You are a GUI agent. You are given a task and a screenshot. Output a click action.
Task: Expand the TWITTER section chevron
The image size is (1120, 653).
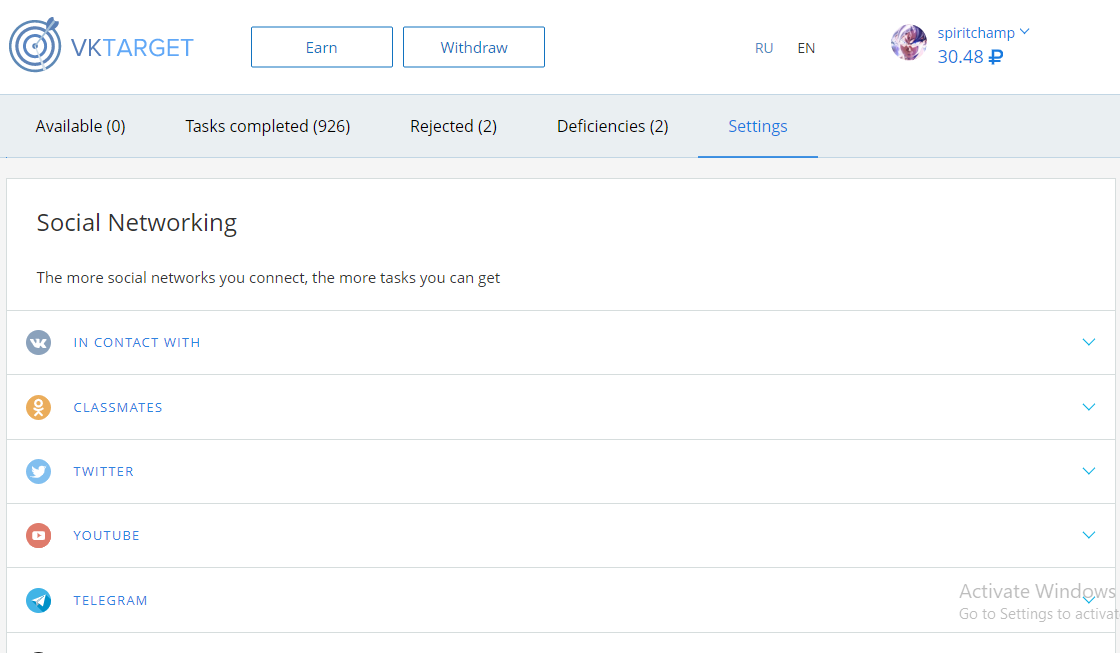(x=1089, y=471)
